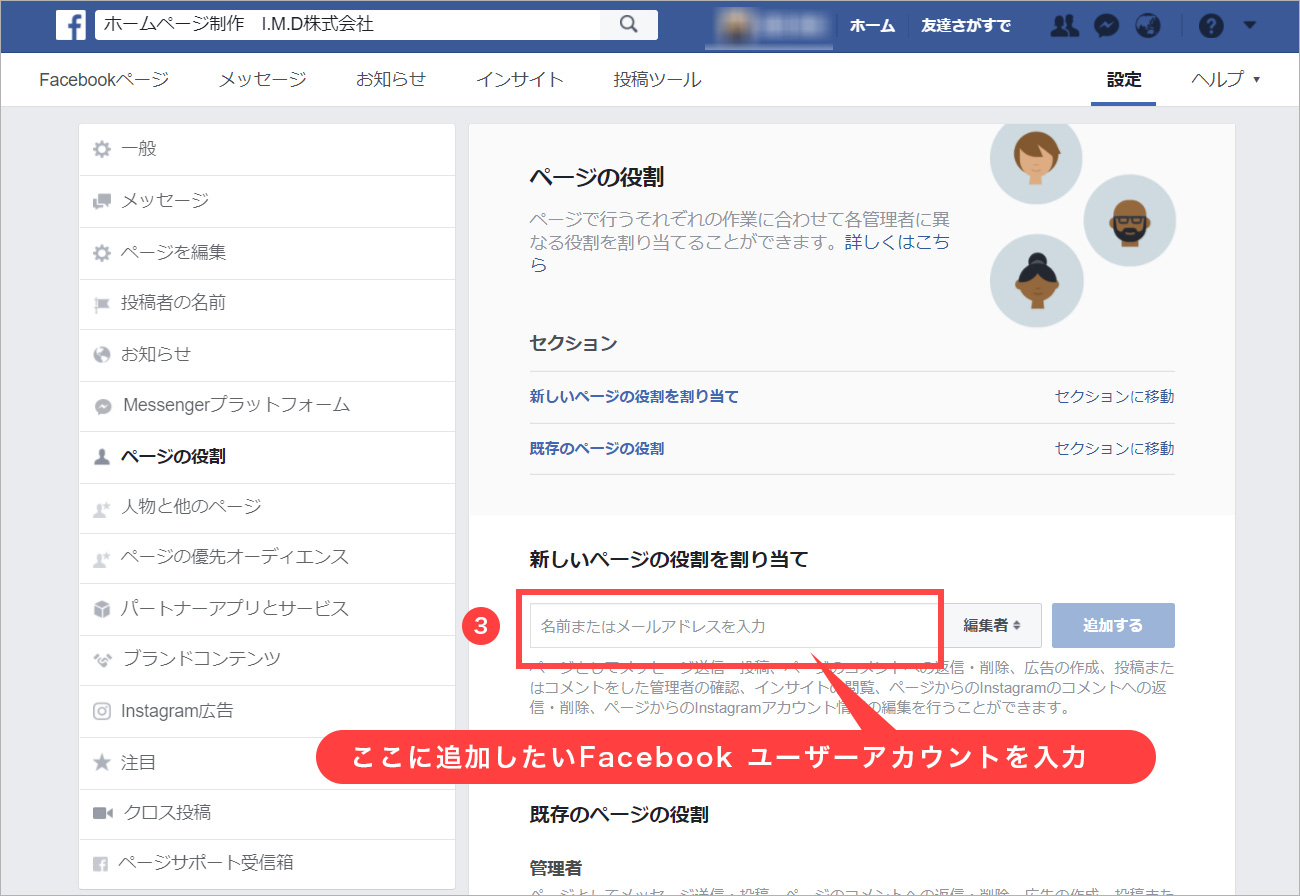Open the お知らせ tab in page nav
Screen dimensions: 1300x896
391,80
